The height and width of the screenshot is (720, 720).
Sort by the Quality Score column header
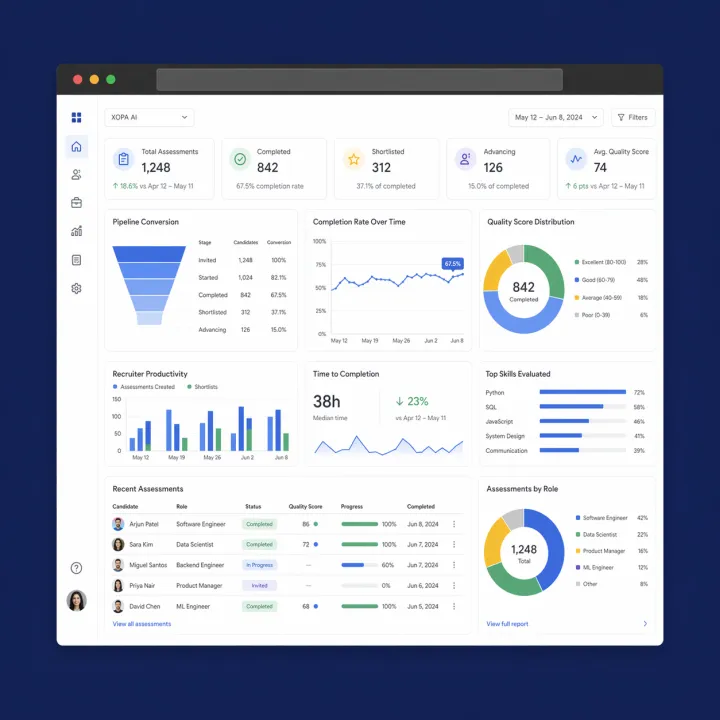tap(305, 506)
